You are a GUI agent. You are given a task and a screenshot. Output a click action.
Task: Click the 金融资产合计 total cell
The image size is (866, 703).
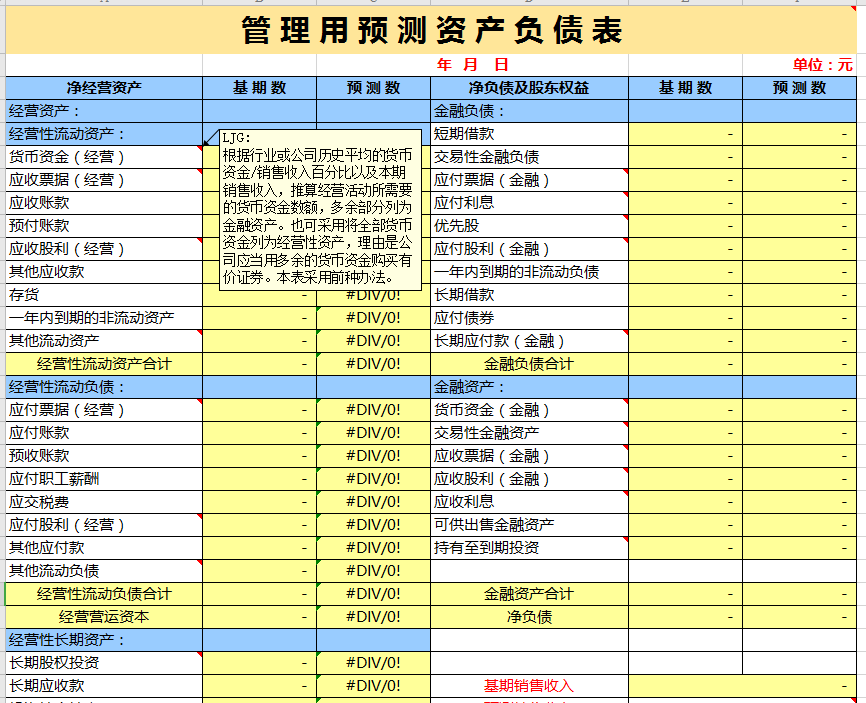(530, 593)
